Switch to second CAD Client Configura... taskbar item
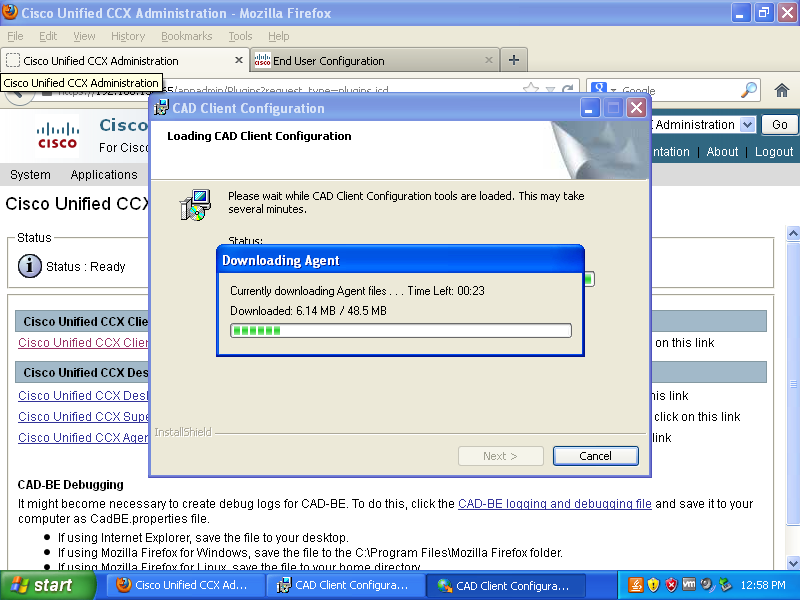 [345, 585]
